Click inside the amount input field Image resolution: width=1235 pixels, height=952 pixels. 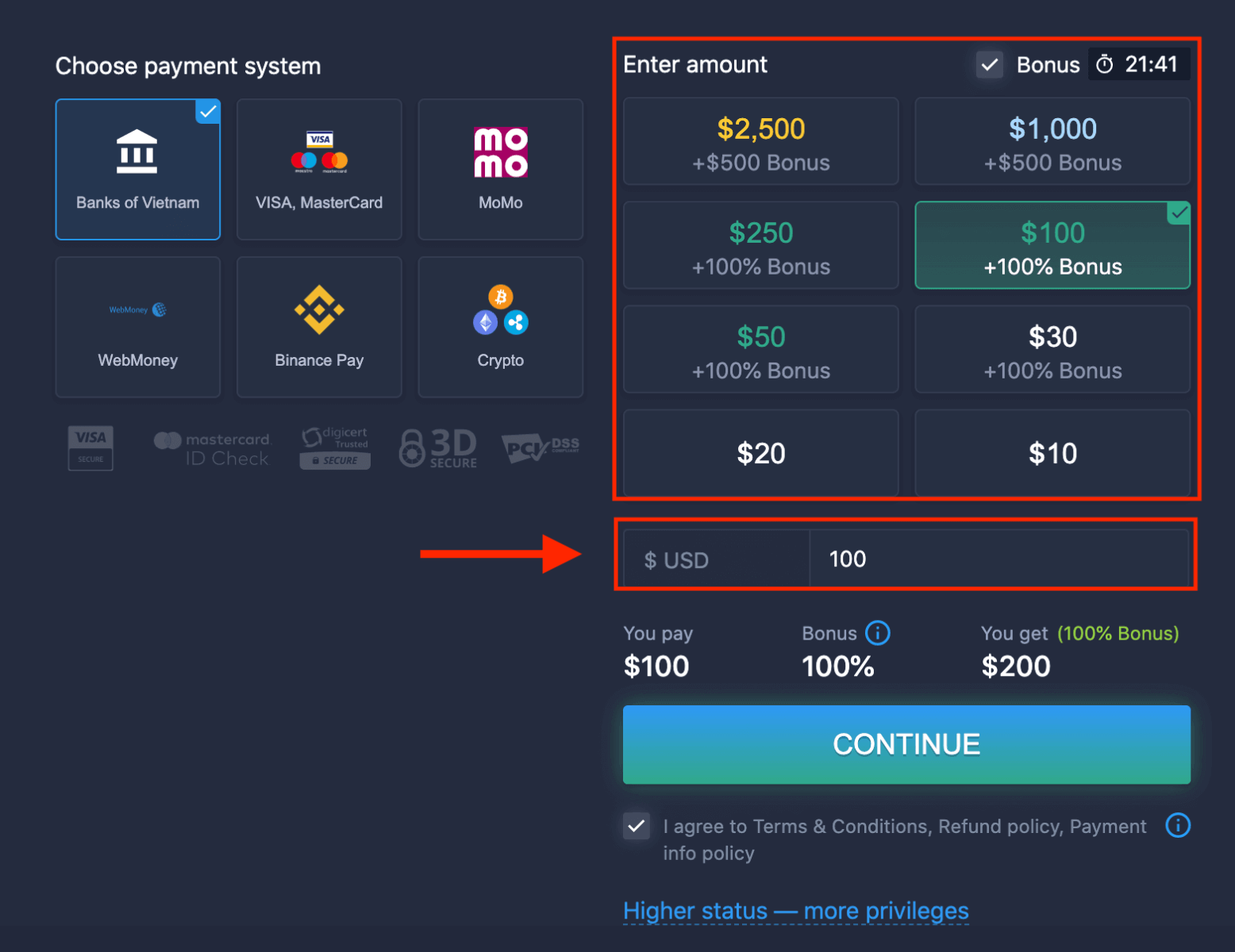point(1000,559)
